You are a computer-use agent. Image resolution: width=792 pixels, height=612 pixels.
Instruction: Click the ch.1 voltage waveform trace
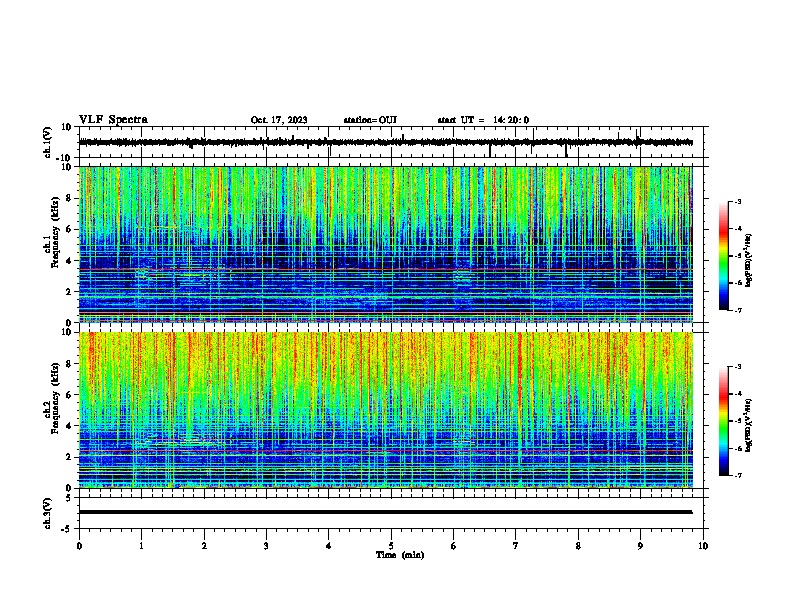click(385, 142)
